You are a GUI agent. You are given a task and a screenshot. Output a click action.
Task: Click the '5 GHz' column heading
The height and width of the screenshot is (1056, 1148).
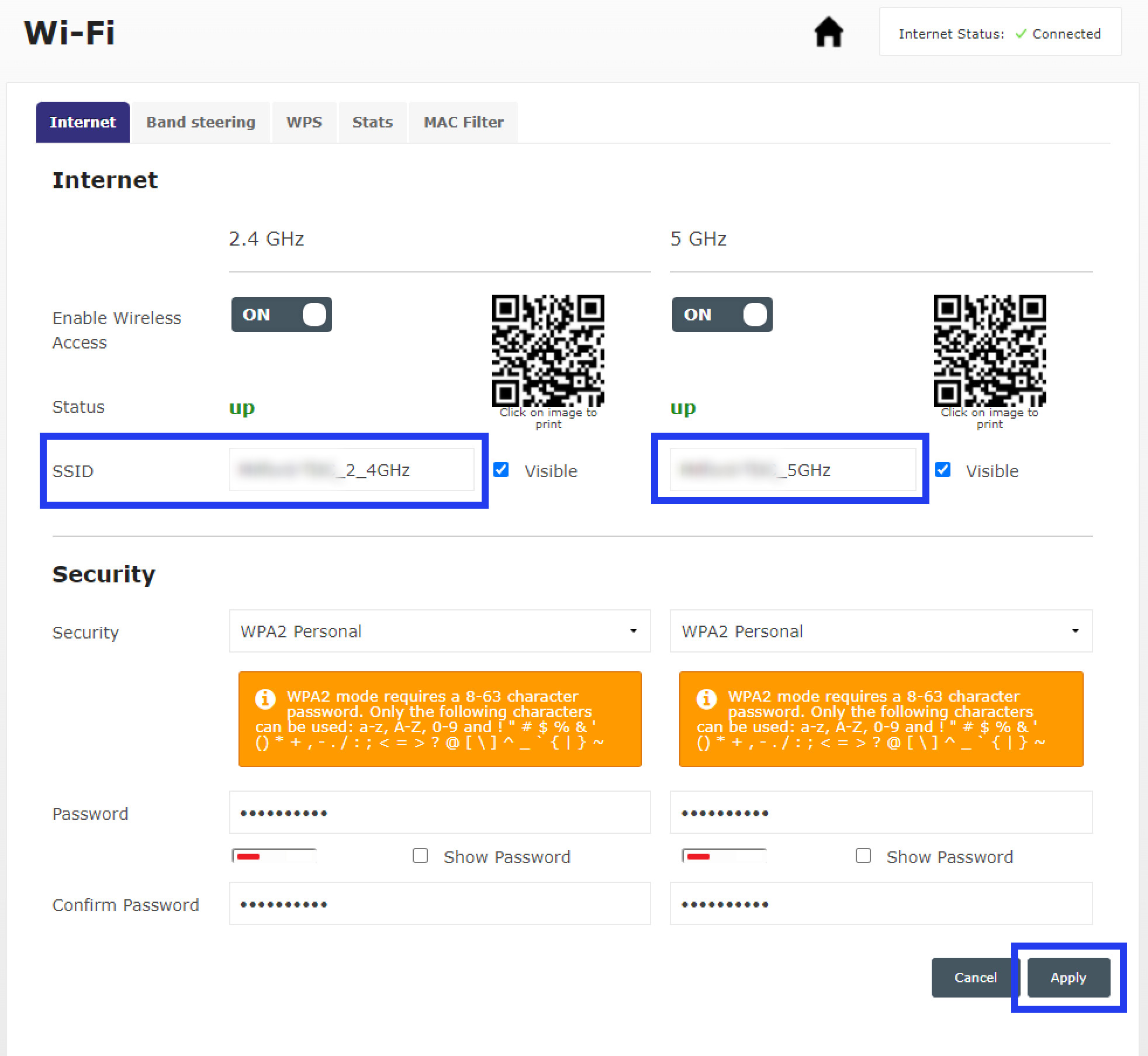pyautogui.click(x=699, y=239)
